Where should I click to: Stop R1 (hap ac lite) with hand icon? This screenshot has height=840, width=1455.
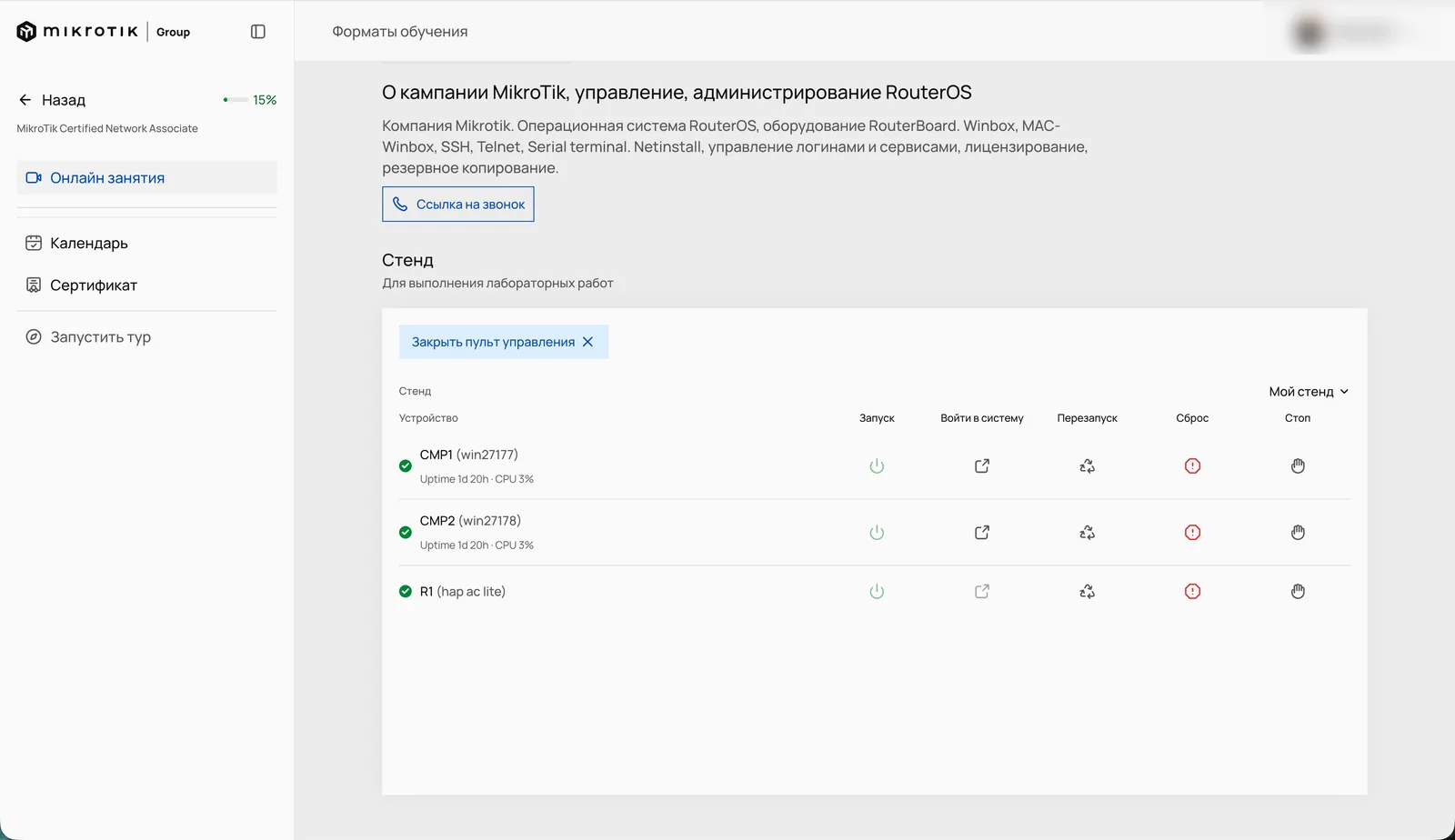1298,592
